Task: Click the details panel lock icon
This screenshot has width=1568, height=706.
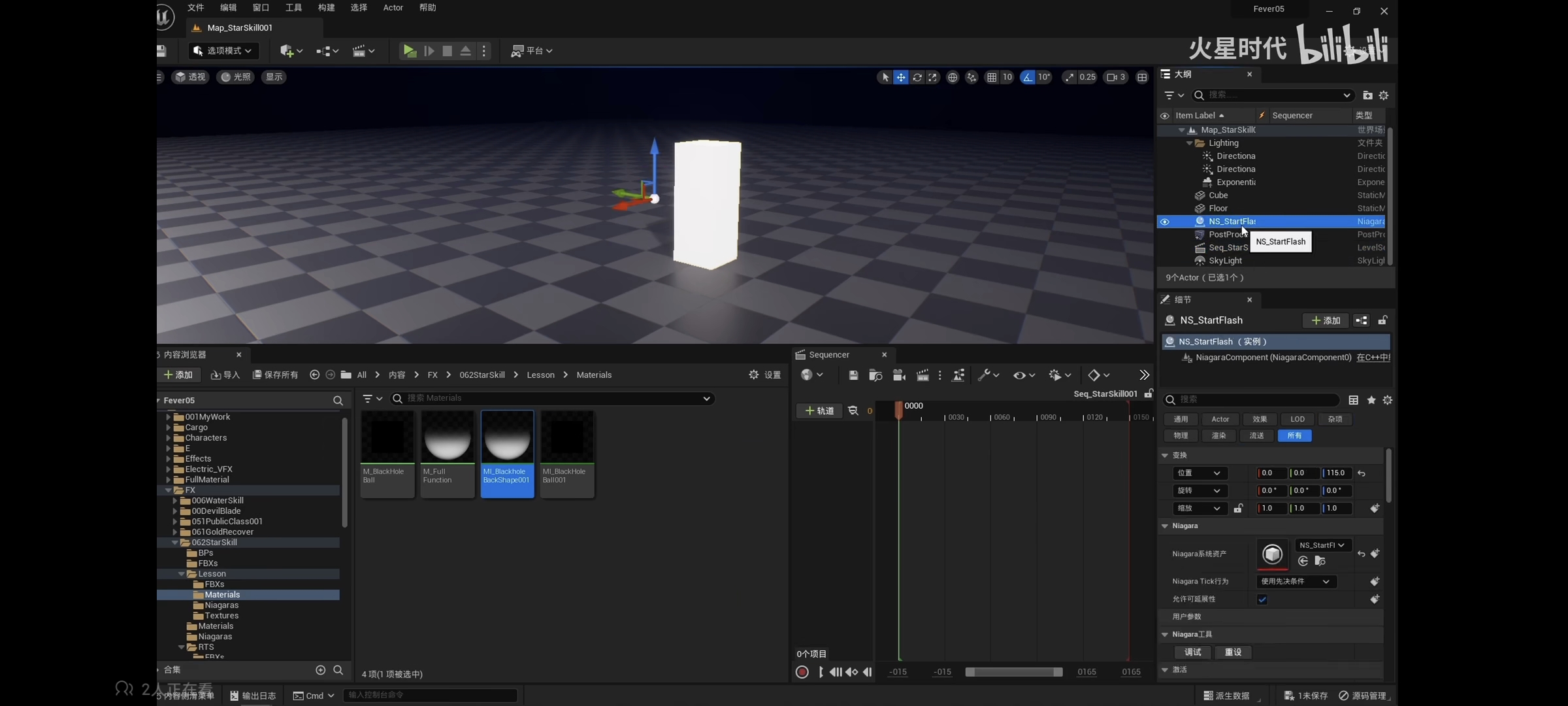Action: point(1382,320)
